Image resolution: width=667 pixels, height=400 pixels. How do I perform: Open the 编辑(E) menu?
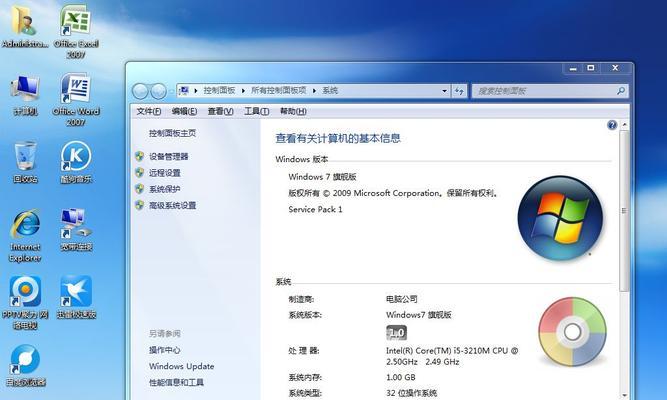point(184,111)
